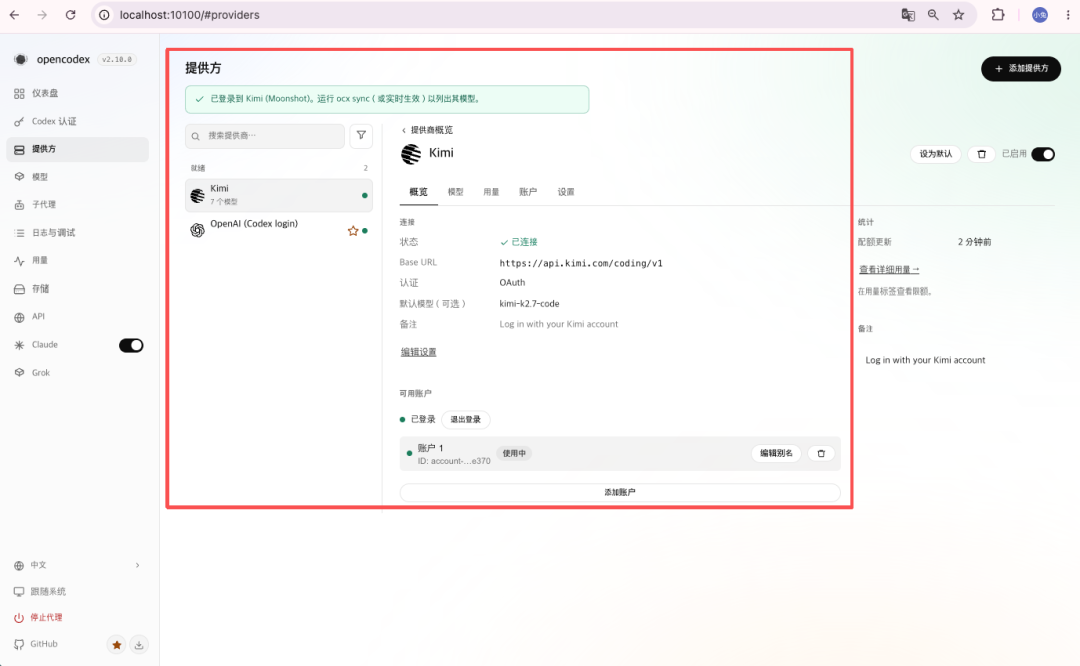Click the star icon on OpenAI row
The height and width of the screenshot is (666, 1080).
point(353,231)
